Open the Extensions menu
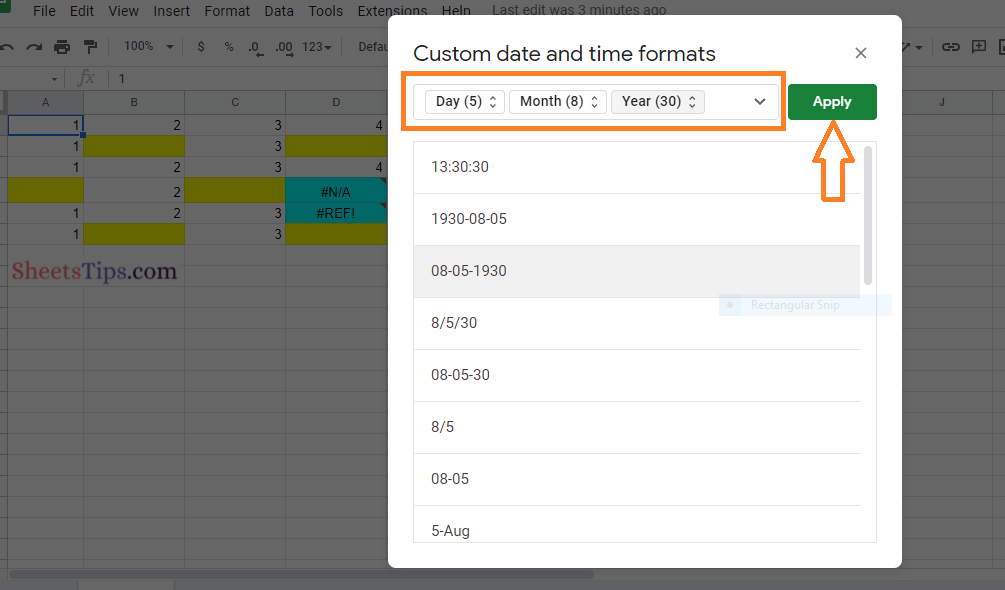 click(x=392, y=11)
